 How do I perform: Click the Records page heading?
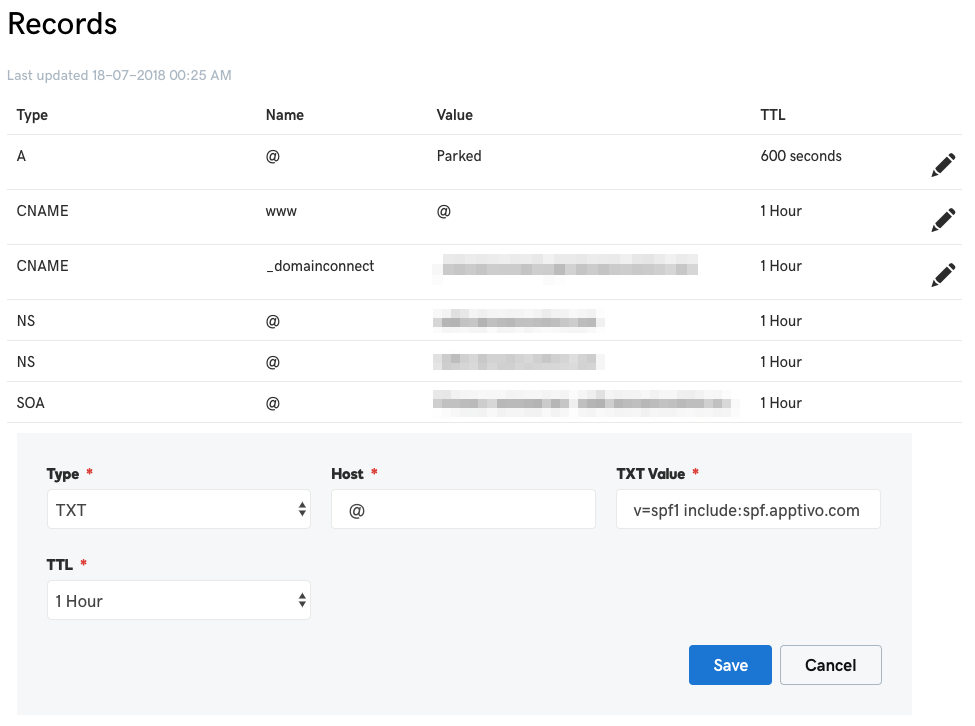click(x=62, y=24)
